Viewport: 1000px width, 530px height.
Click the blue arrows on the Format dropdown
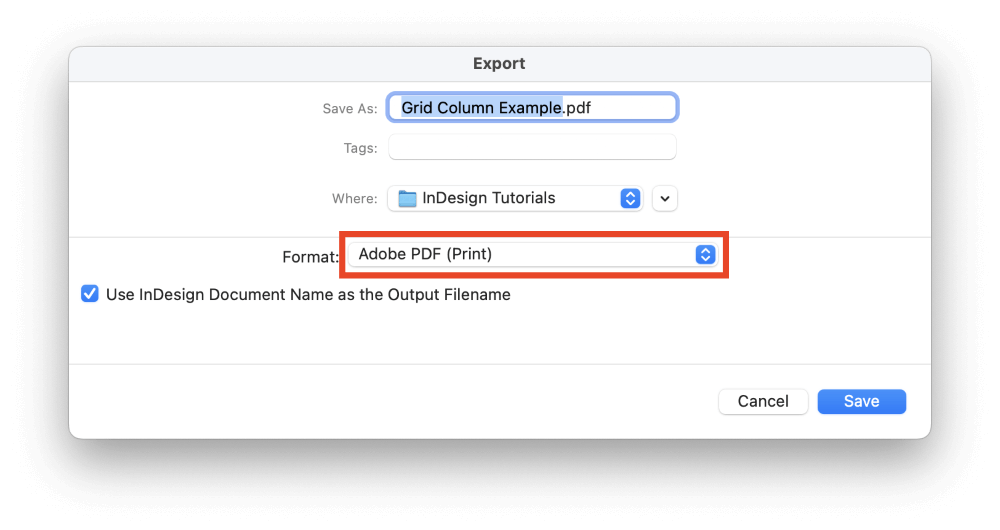705,254
